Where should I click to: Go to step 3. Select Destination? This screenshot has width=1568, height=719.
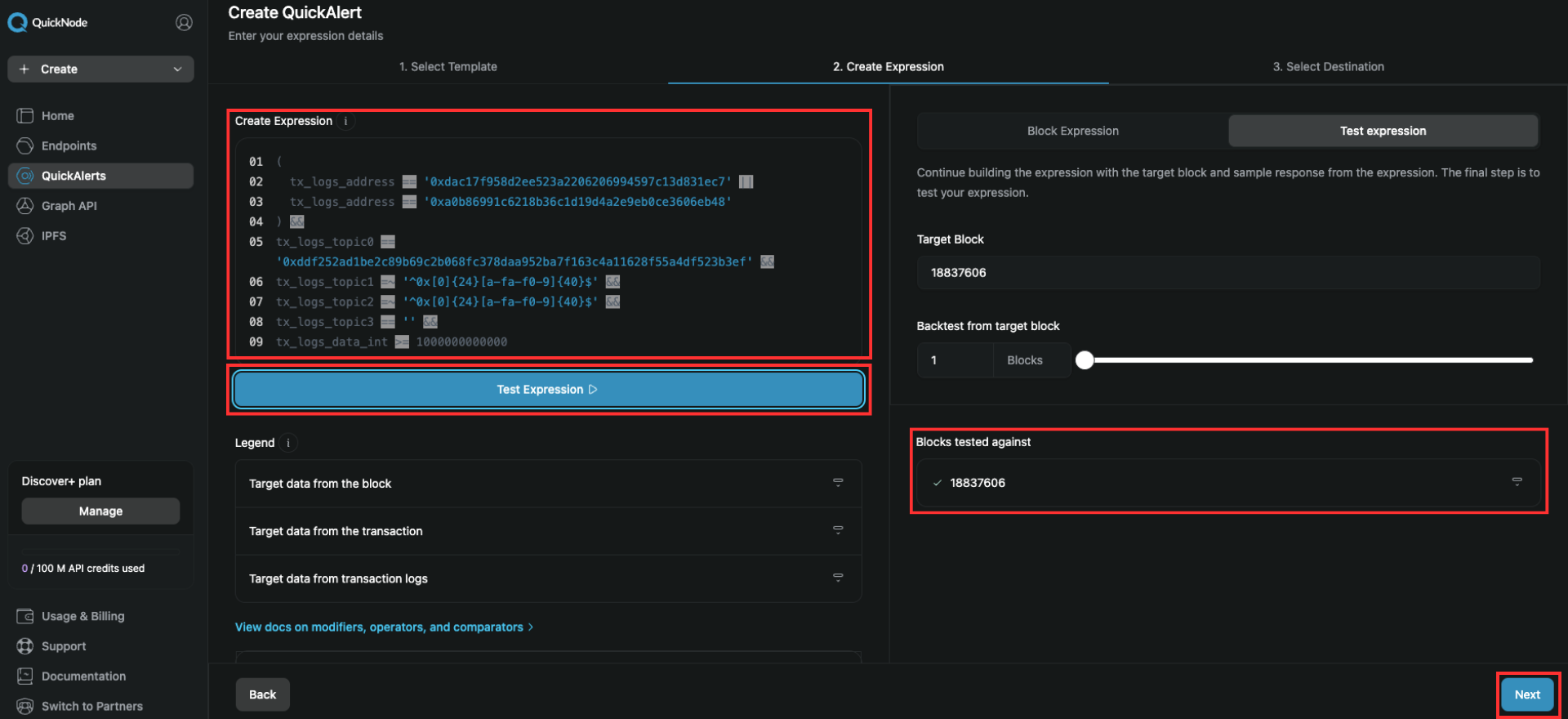click(x=1329, y=67)
